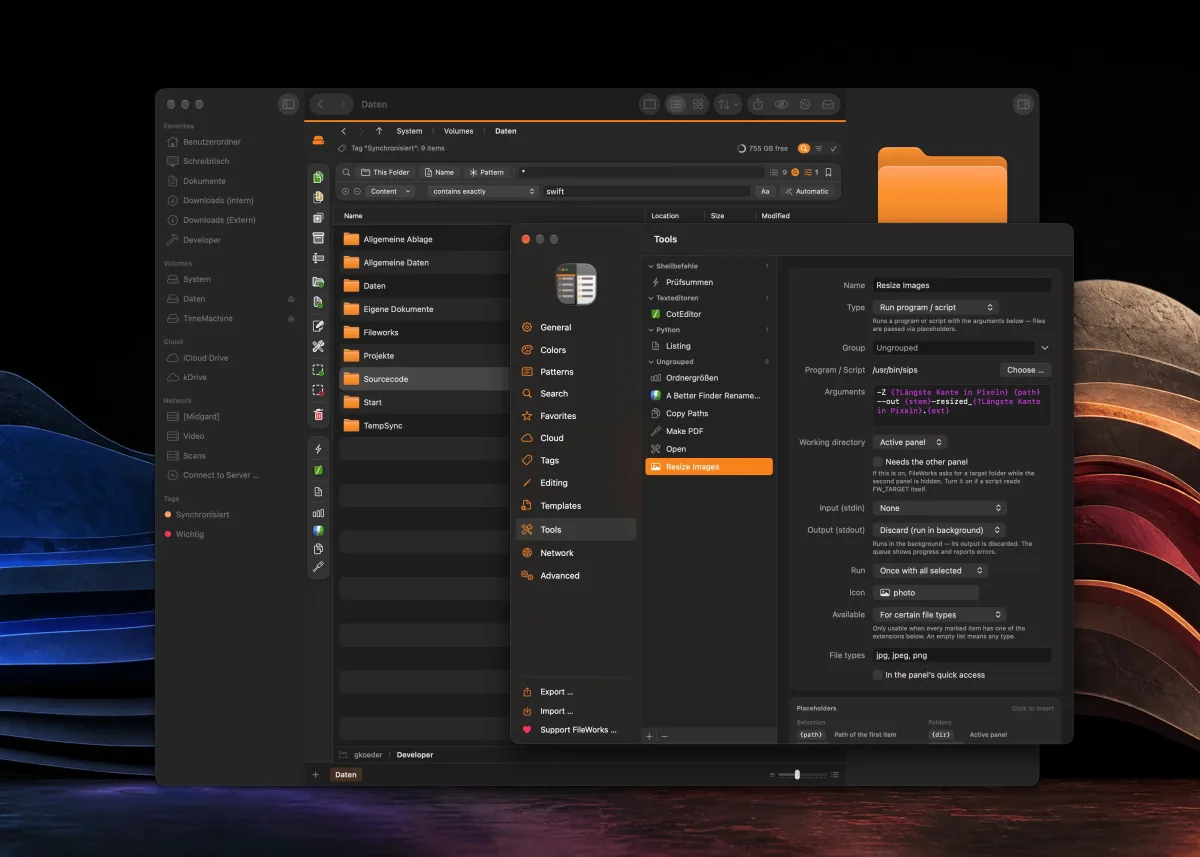Add a new tool with plus button
The height and width of the screenshot is (857, 1200).
(x=649, y=736)
